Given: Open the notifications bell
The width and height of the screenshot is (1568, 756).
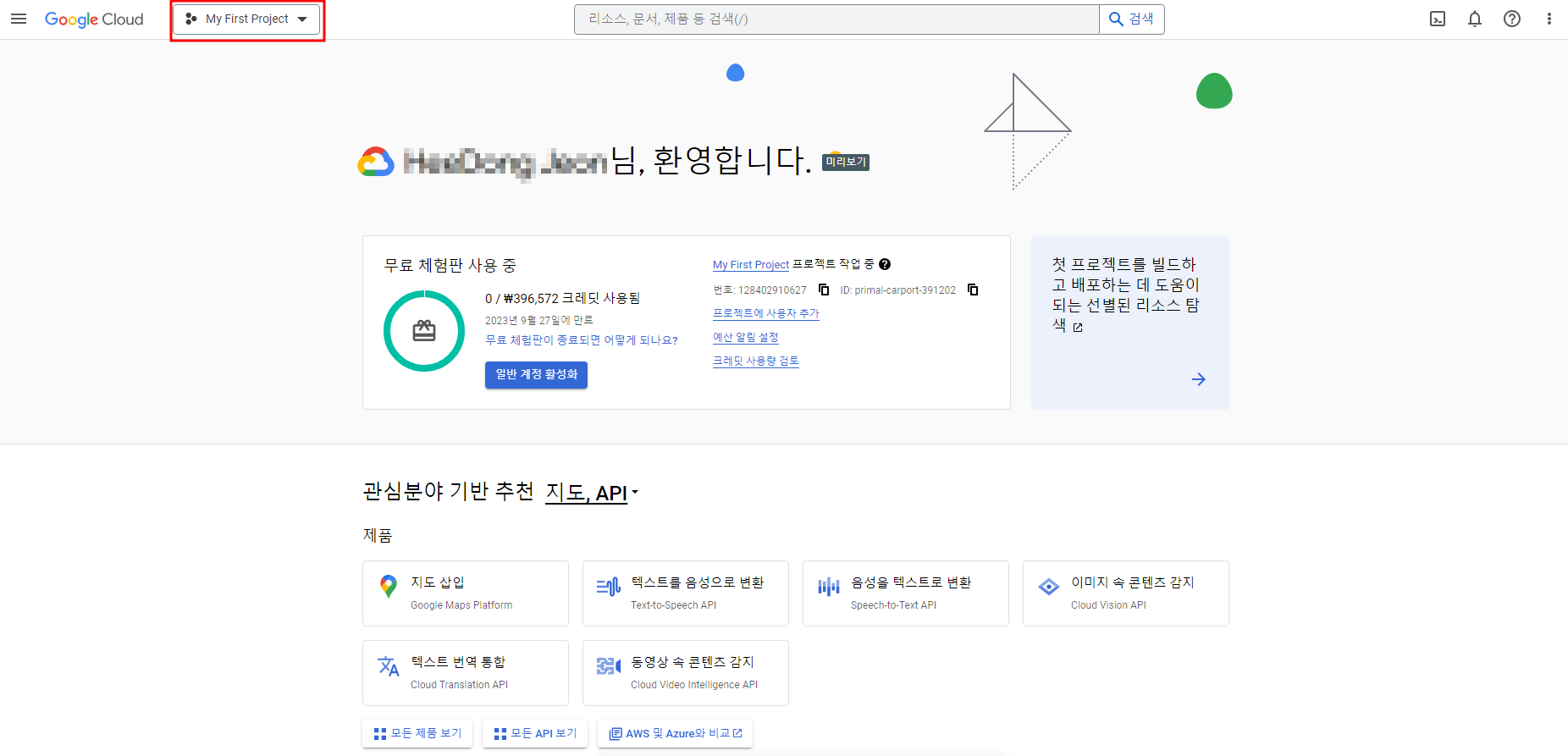Looking at the screenshot, I should [1475, 19].
